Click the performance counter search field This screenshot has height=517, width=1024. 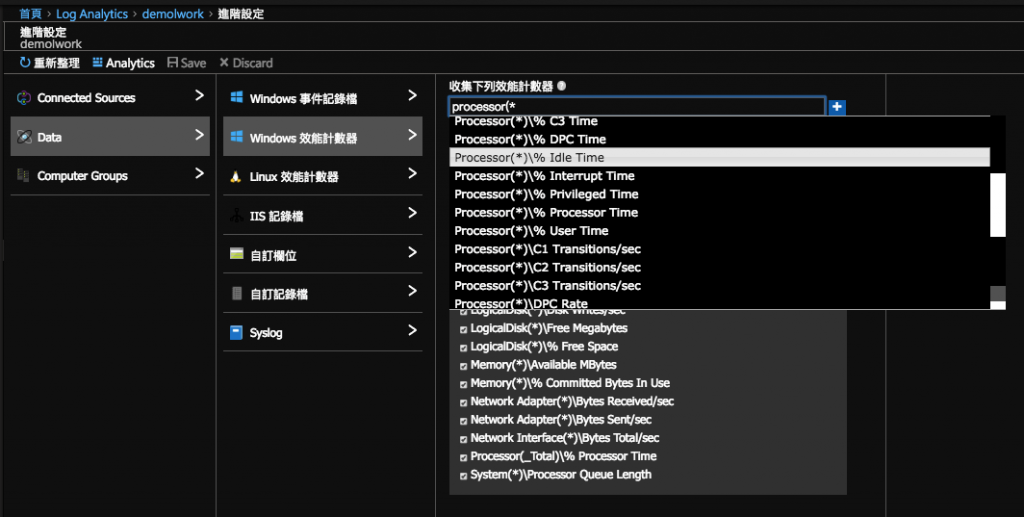(637, 106)
